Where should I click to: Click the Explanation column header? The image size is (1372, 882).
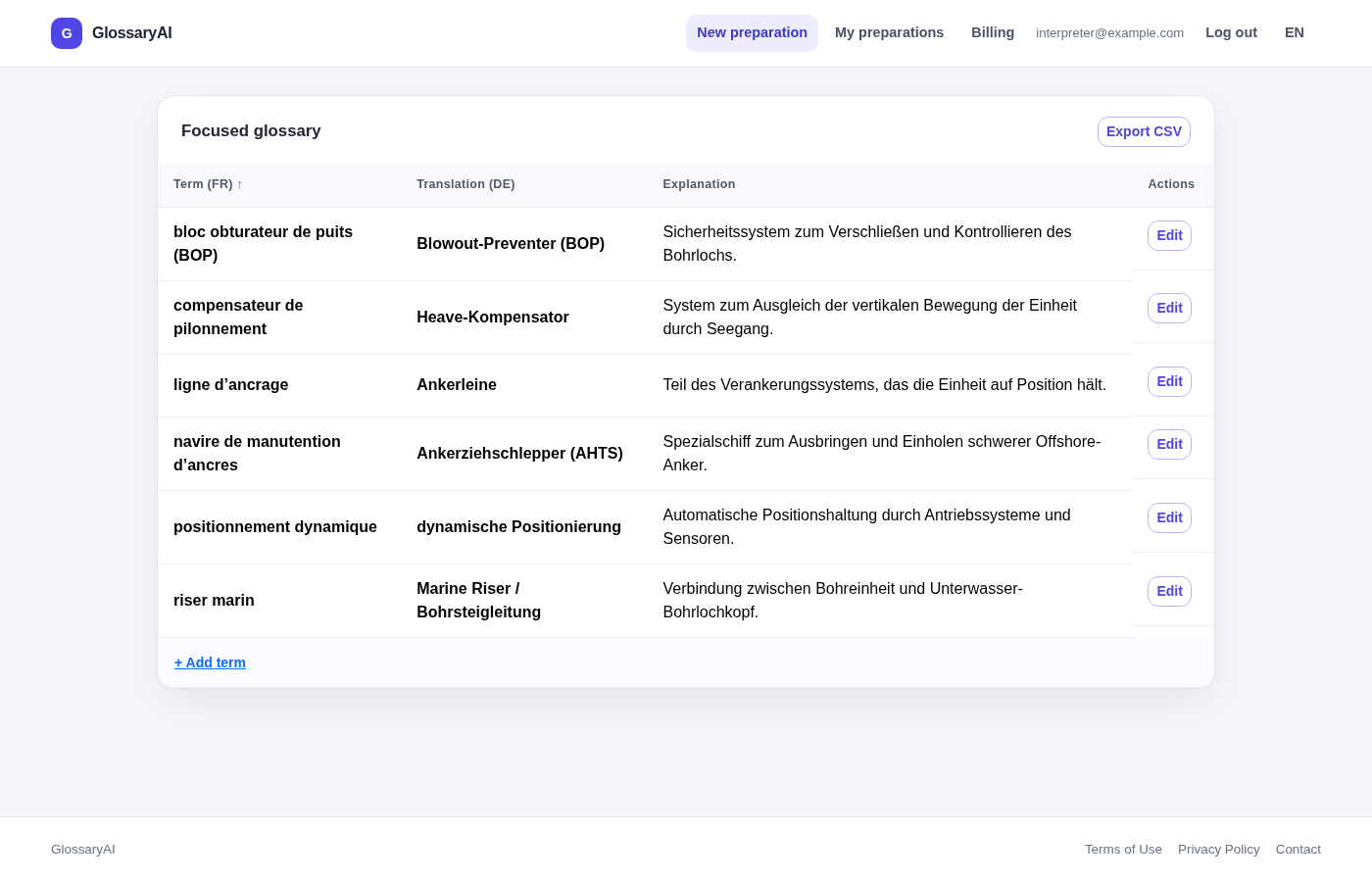click(699, 184)
